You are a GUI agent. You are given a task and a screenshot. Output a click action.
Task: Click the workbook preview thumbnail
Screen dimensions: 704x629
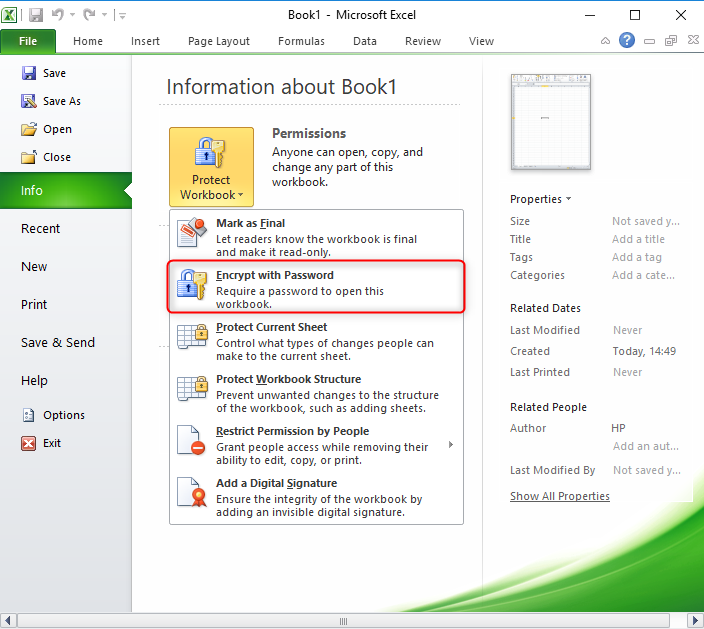point(550,122)
